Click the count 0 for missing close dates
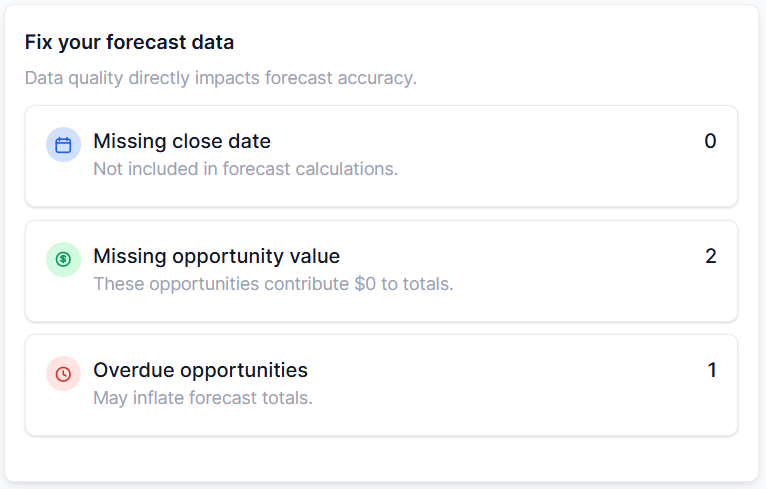 coord(710,141)
